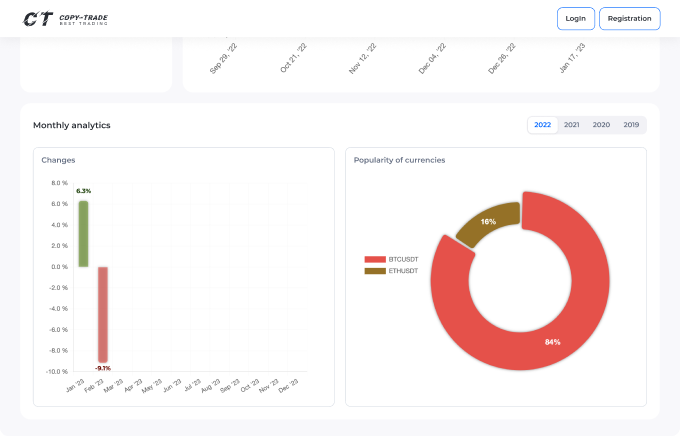Click the -10.0 % y-axis label
The width and height of the screenshot is (680, 437).
pyautogui.click(x=57, y=372)
